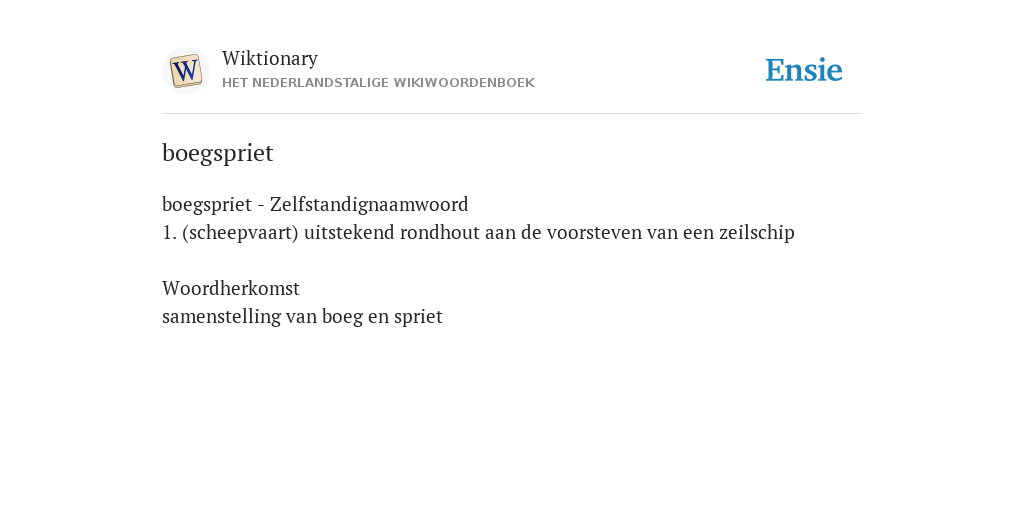Image resolution: width=1024 pixels, height=512 pixels.
Task: Click the word uitstekend in definition
Action: (x=349, y=232)
